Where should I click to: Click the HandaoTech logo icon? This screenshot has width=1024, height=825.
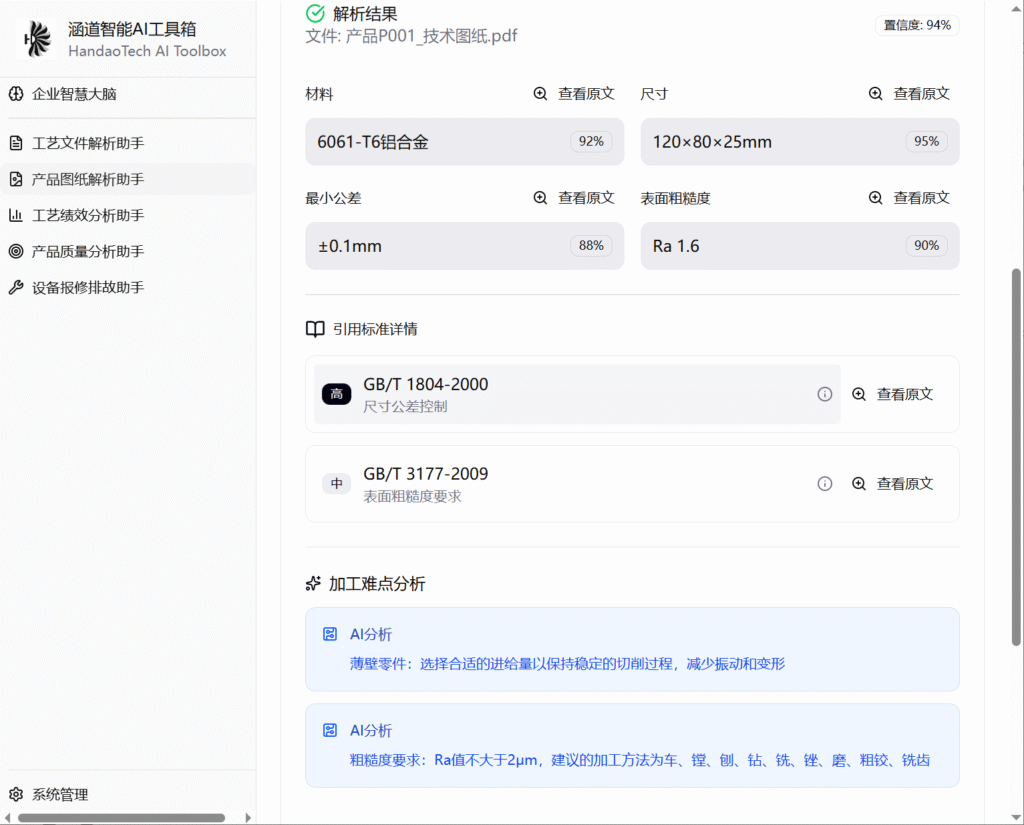coord(37,39)
